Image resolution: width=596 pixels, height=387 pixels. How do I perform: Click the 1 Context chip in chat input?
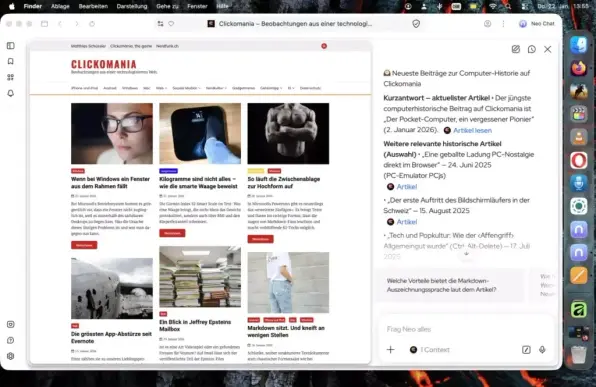430,349
